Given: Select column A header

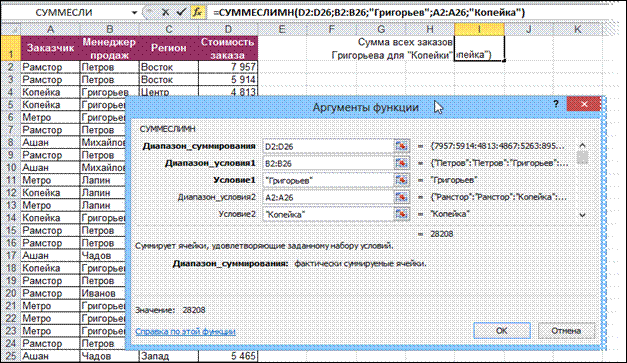Looking at the screenshot, I should pos(50,29).
